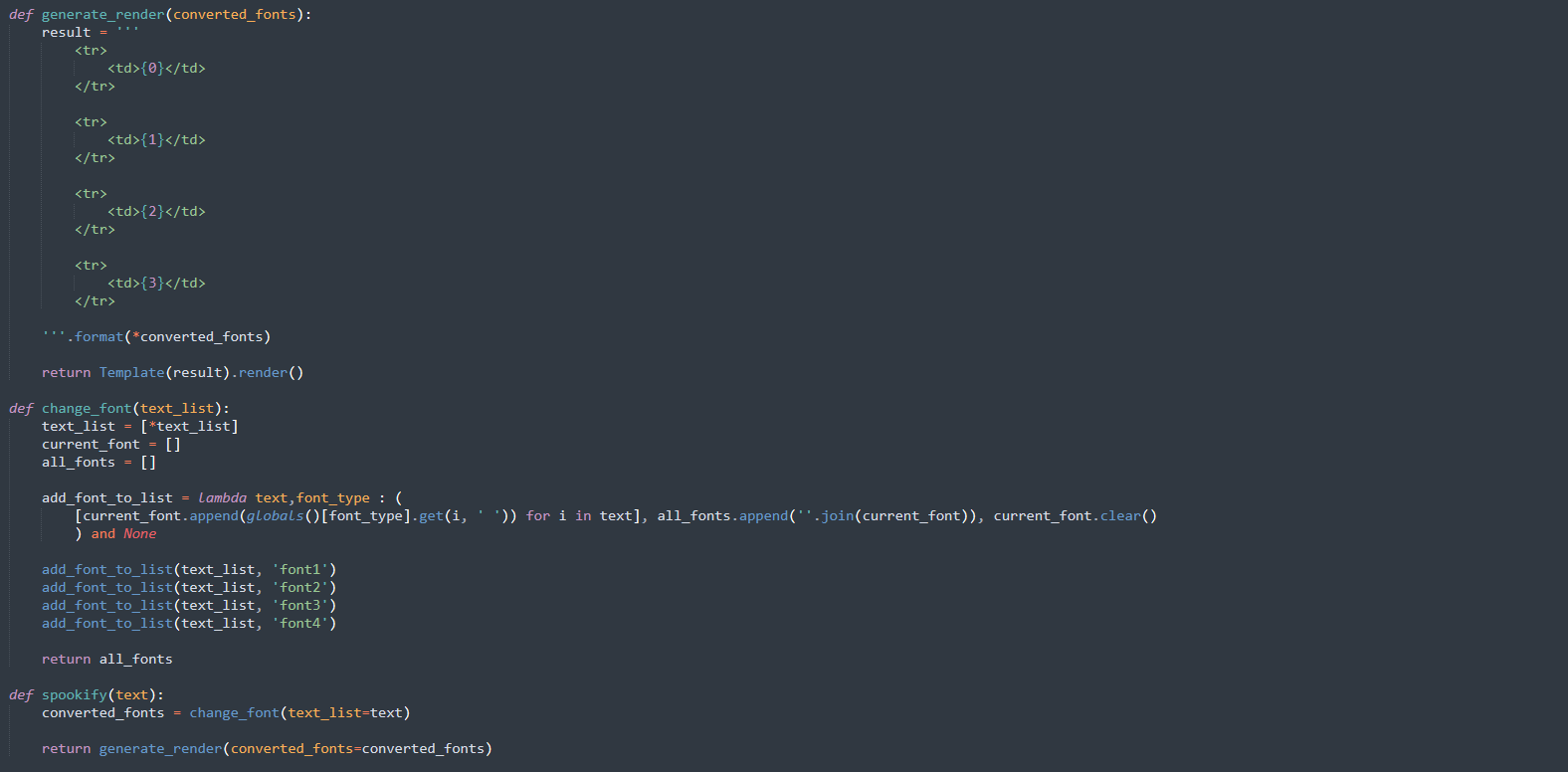Click 'all_fonts.append' in lambda body
1568x772 pixels.
click(722, 515)
